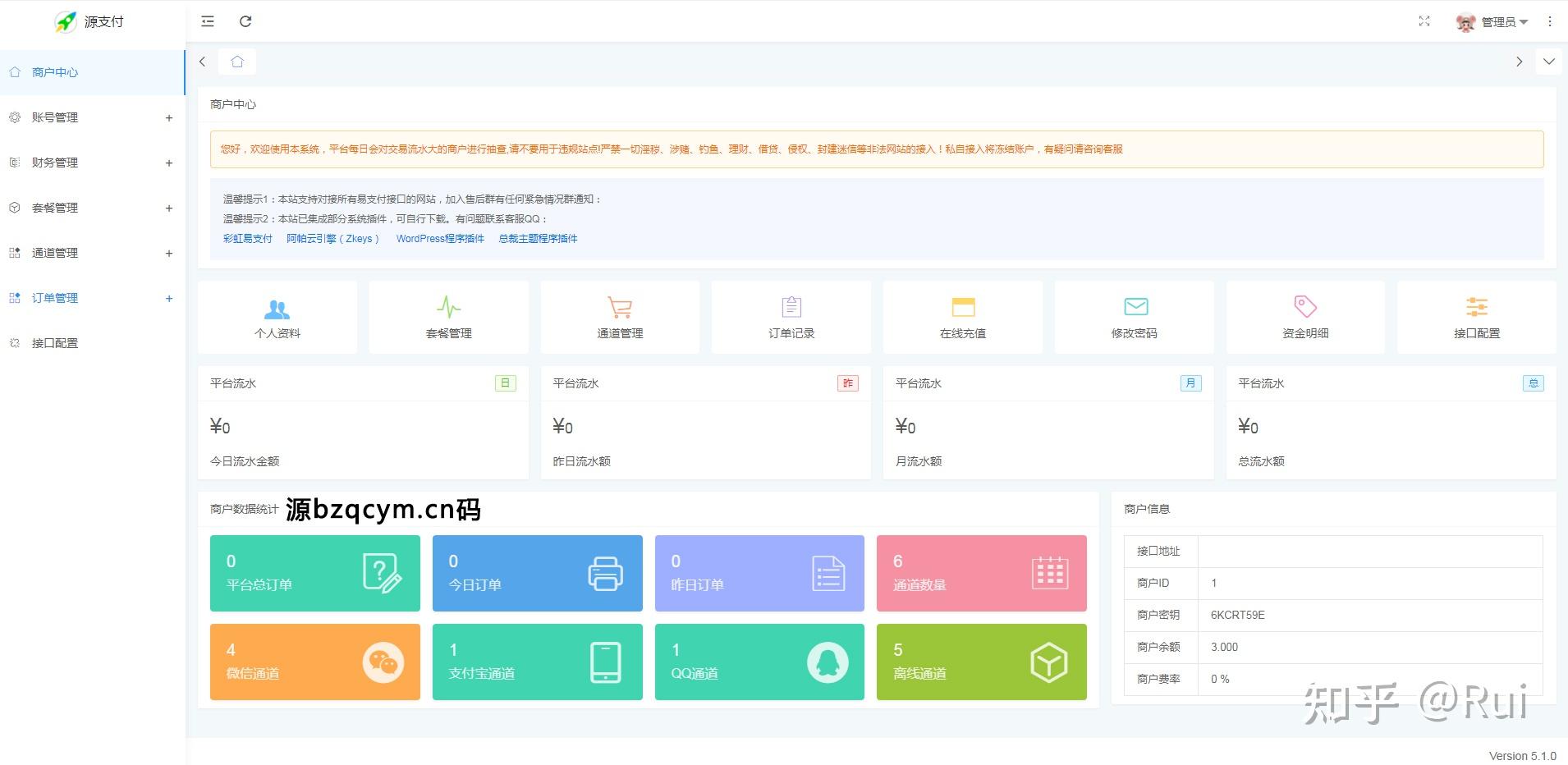
Task: Open 在线充值 card shortcut icon
Action: pos(963,307)
